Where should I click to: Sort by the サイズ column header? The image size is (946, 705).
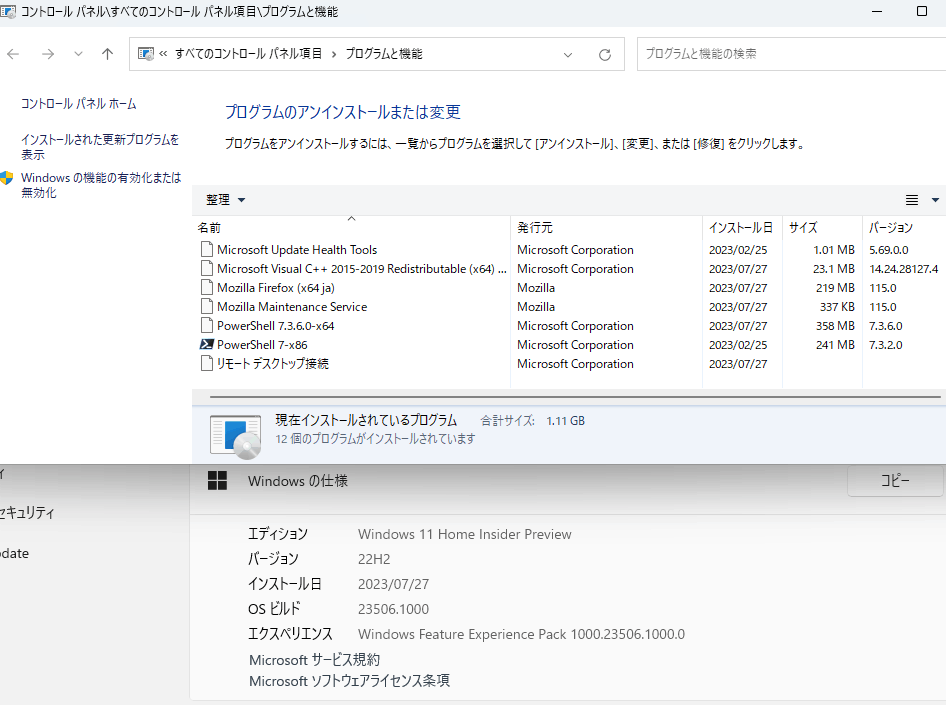click(x=822, y=227)
